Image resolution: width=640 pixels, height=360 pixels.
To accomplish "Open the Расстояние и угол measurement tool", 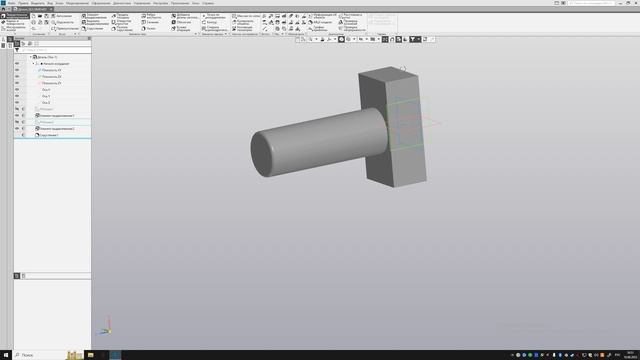I will tap(351, 16).
